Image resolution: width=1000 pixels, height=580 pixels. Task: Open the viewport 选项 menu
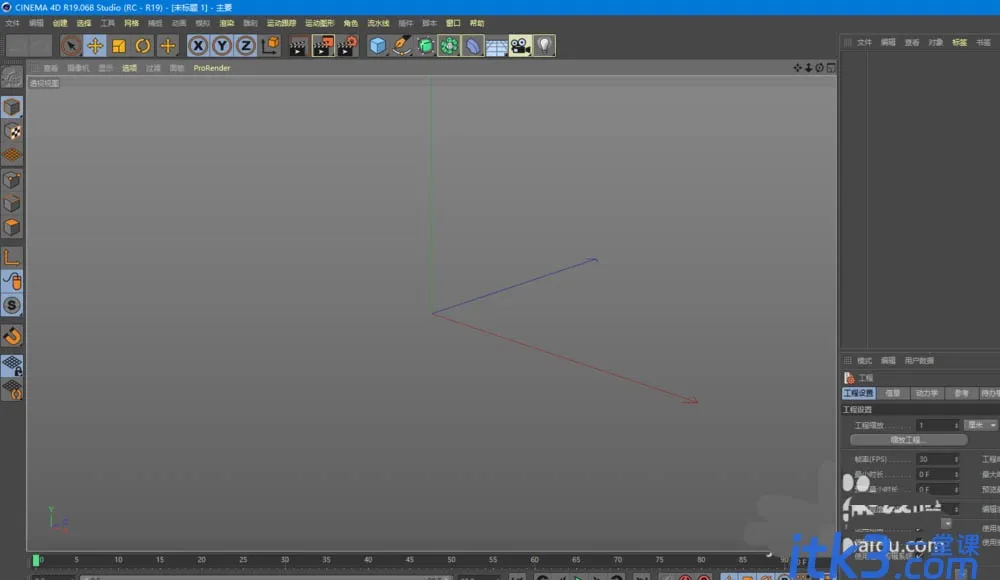pos(129,68)
